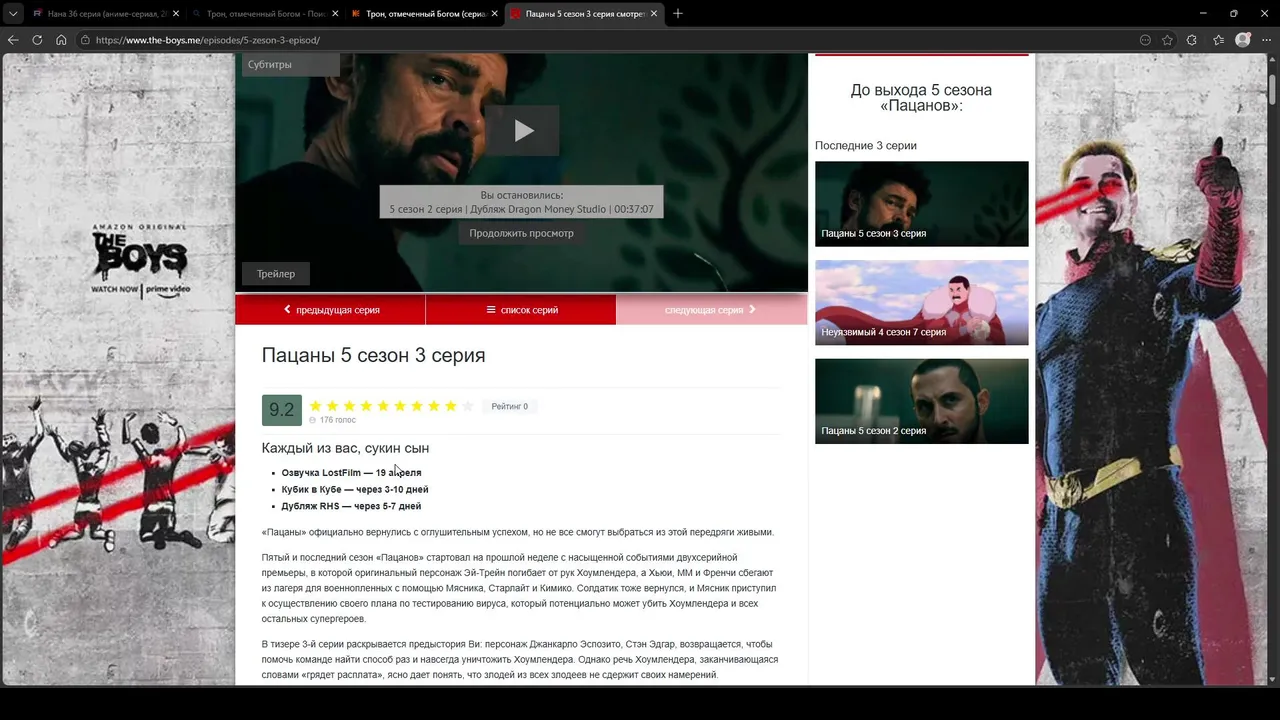Image resolution: width=1280 pixels, height=720 pixels.
Task: Rate the episode with the fifth star
Action: click(383, 406)
